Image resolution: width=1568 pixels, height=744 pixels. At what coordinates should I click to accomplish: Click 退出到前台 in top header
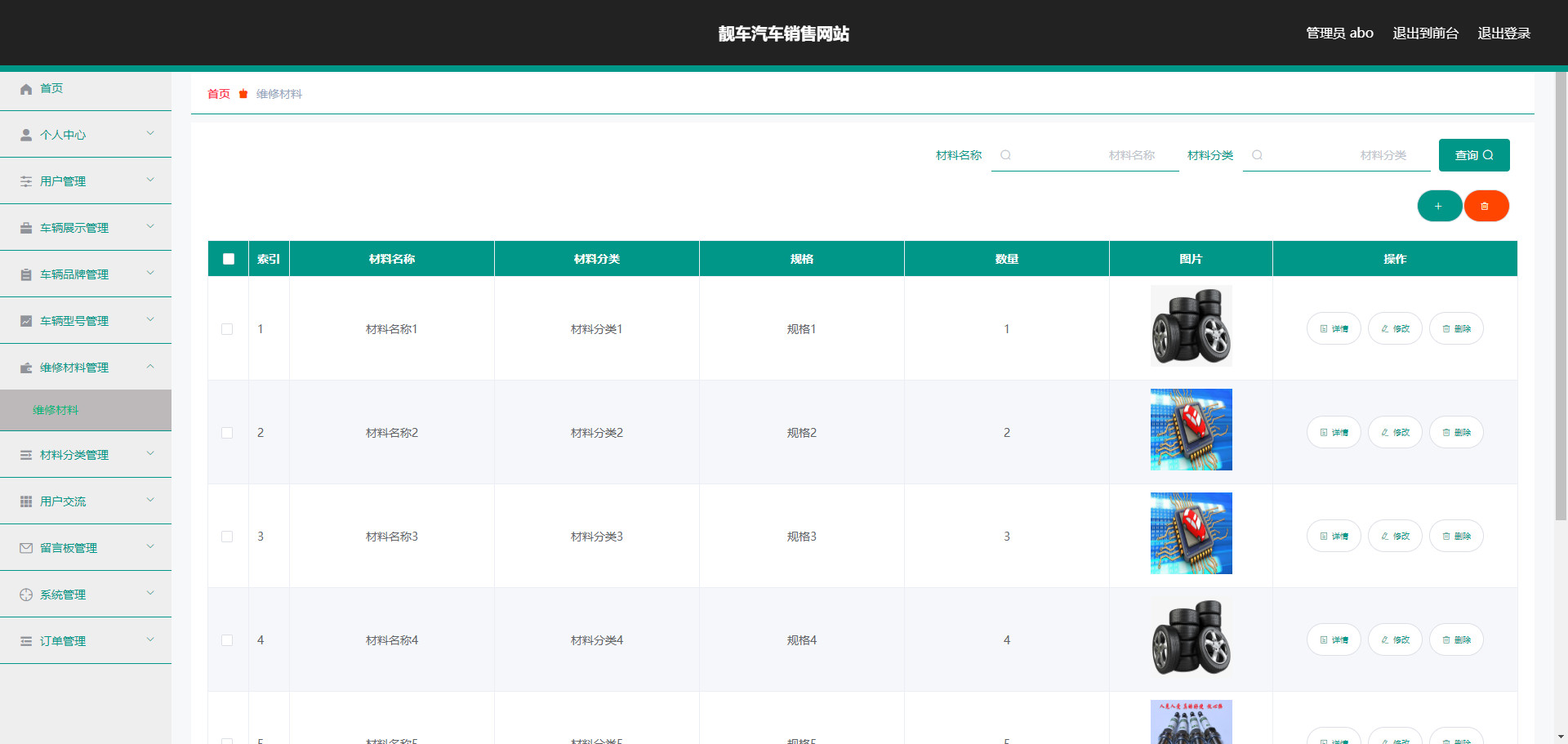(x=1425, y=33)
